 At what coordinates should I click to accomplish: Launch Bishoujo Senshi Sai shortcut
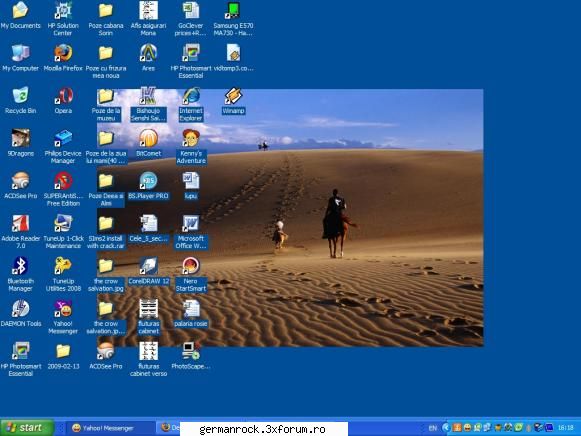coord(148,96)
